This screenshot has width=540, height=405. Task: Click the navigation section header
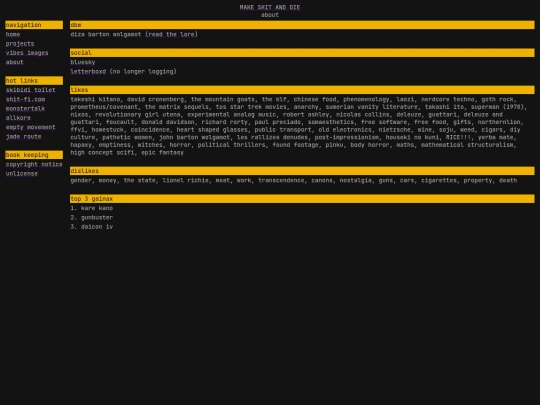click(x=34, y=25)
